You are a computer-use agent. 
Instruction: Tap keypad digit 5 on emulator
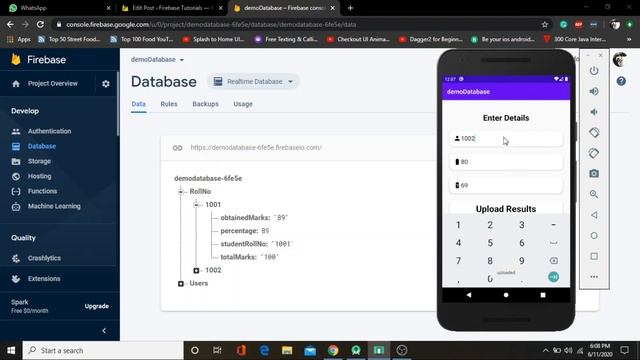490,243
